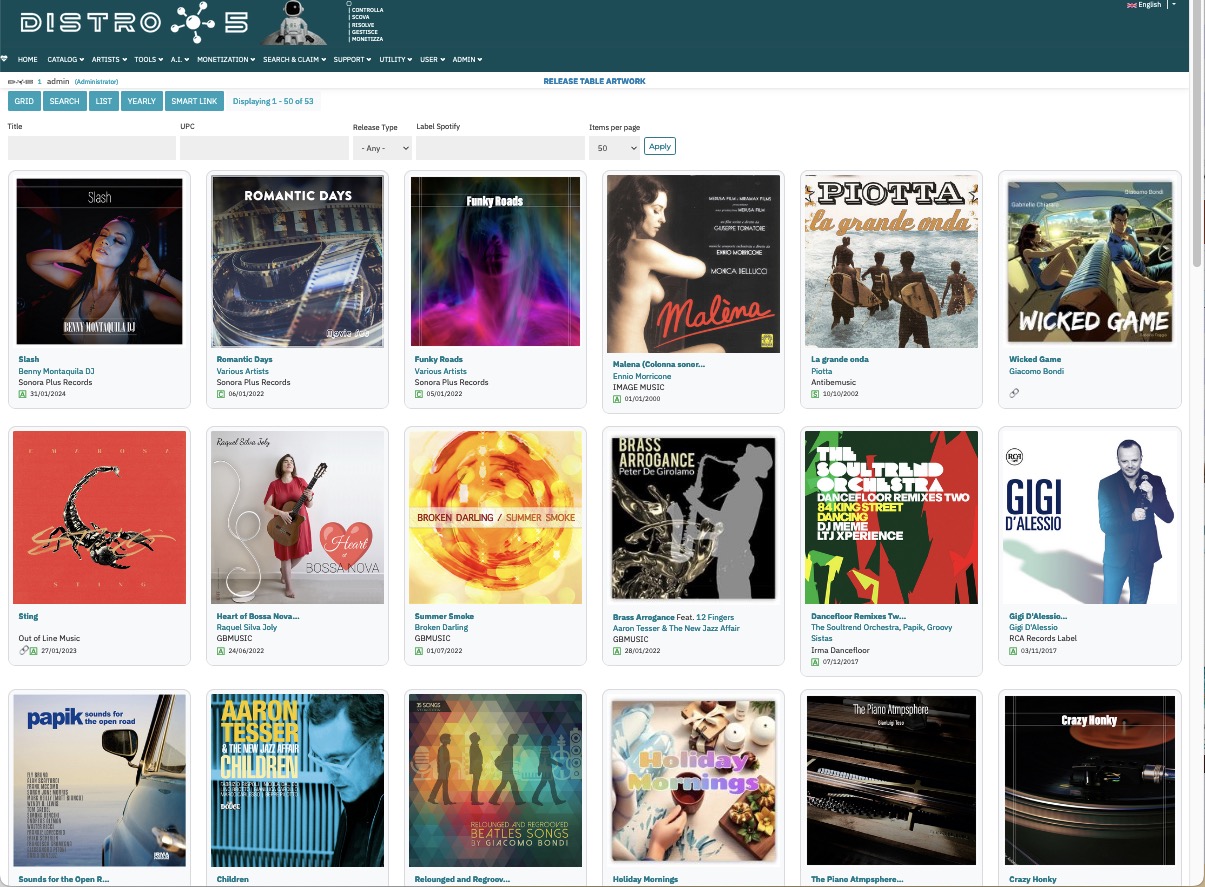The width and height of the screenshot is (1205, 887).
Task: Click the UK flag language icon
Action: point(1132,5)
